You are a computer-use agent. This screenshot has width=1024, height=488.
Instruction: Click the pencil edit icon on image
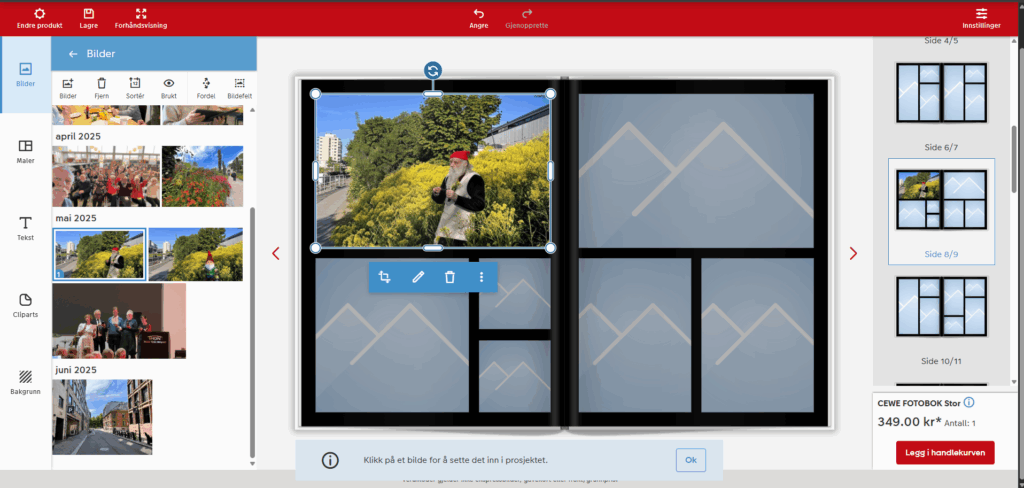pyautogui.click(x=418, y=277)
